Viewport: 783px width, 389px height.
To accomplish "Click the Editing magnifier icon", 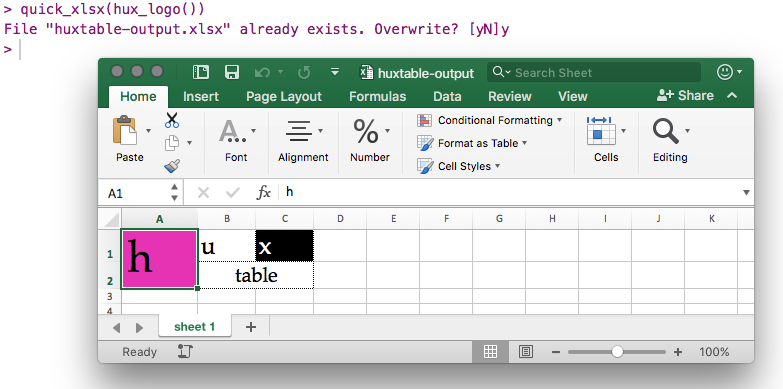I will 665,131.
